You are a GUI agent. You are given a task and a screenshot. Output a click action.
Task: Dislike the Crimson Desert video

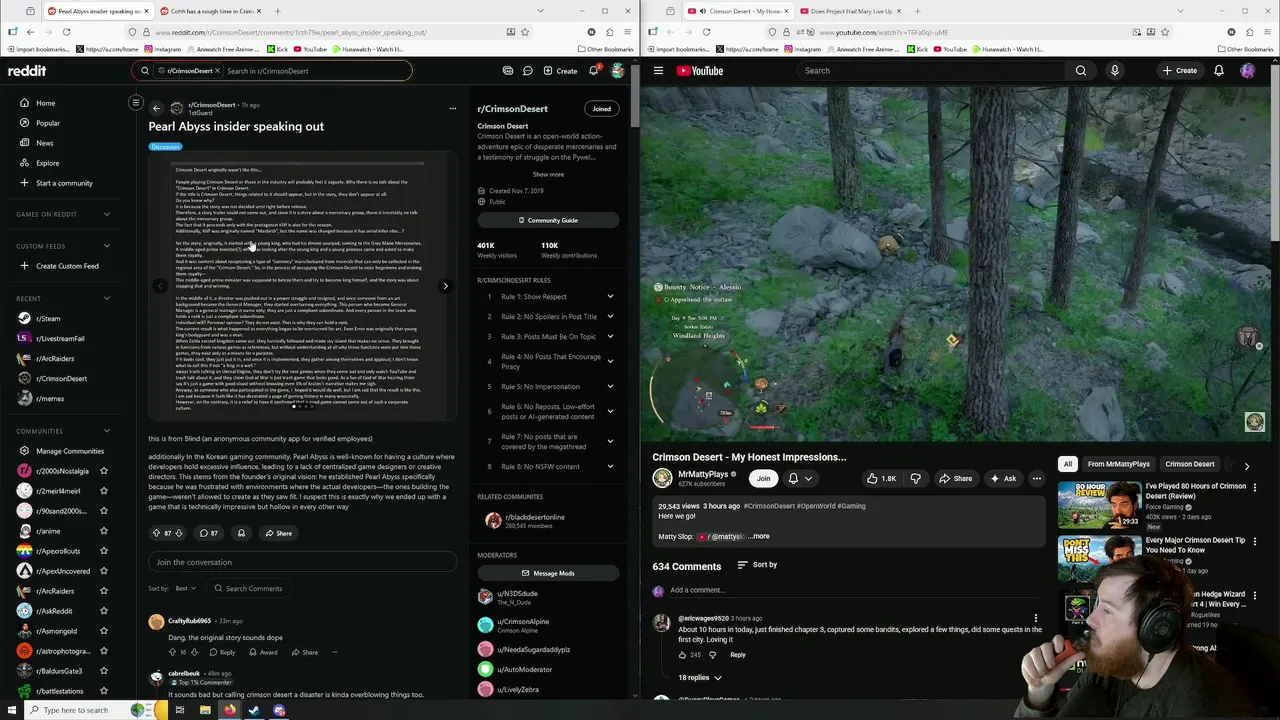tap(914, 478)
